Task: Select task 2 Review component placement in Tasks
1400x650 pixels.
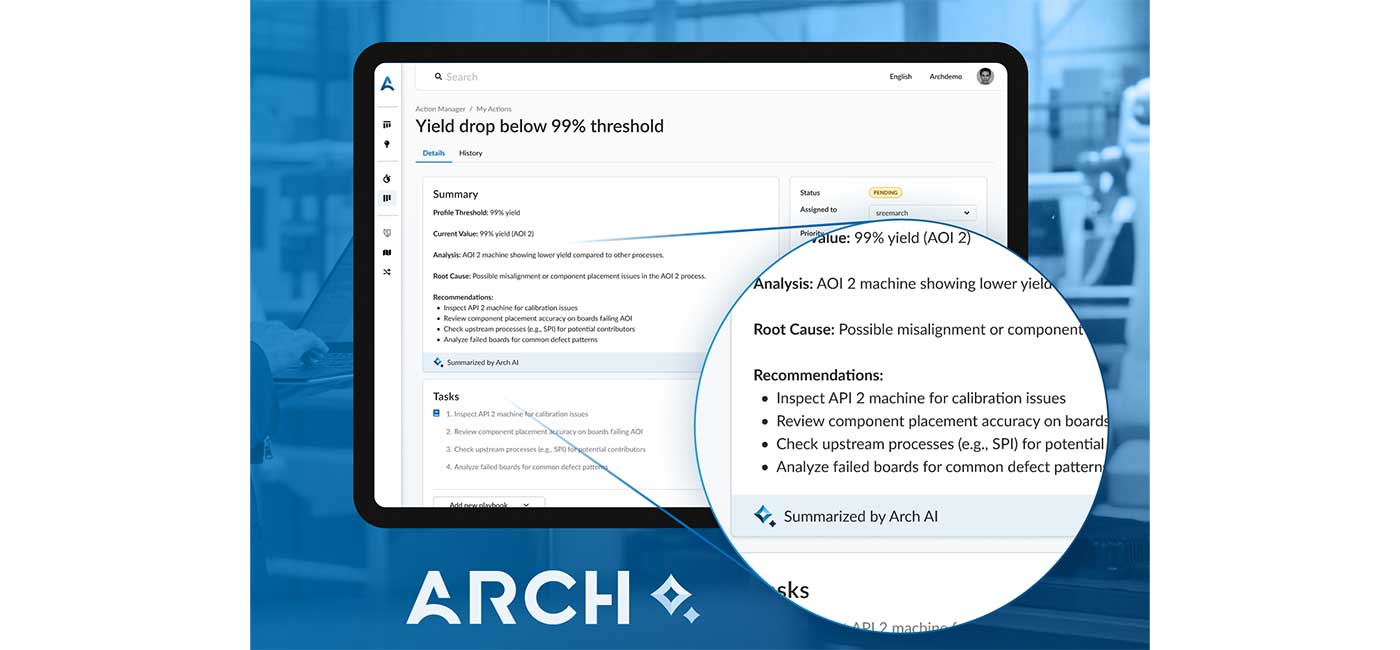Action: (x=544, y=431)
